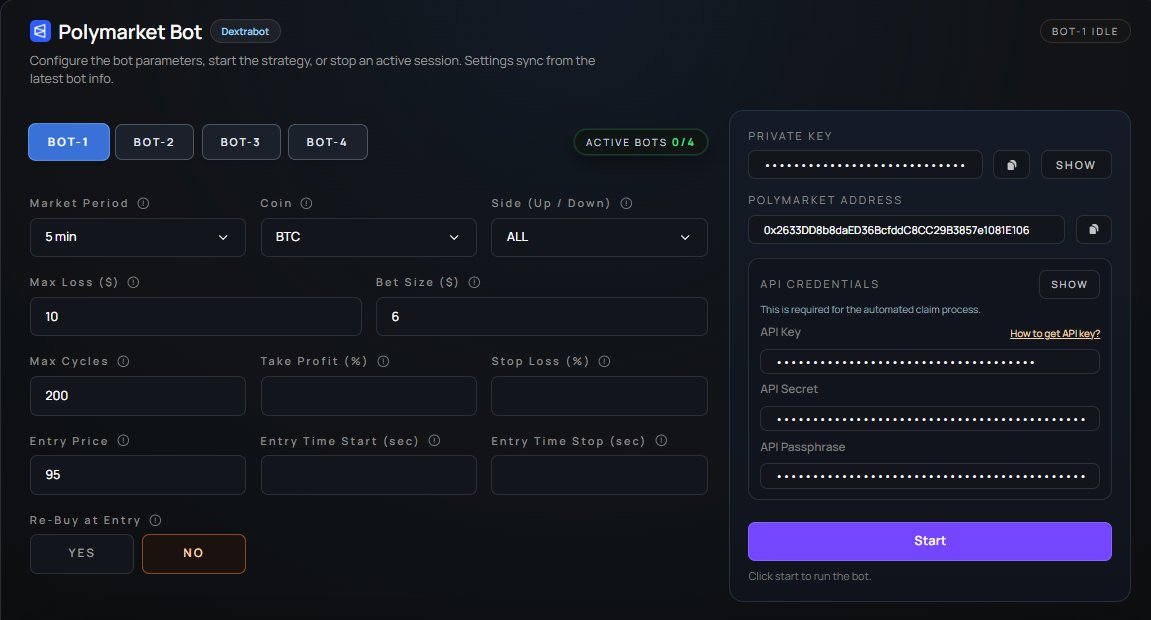Open Market Period info tooltip icon
This screenshot has width=1151, height=620.
(x=143, y=203)
